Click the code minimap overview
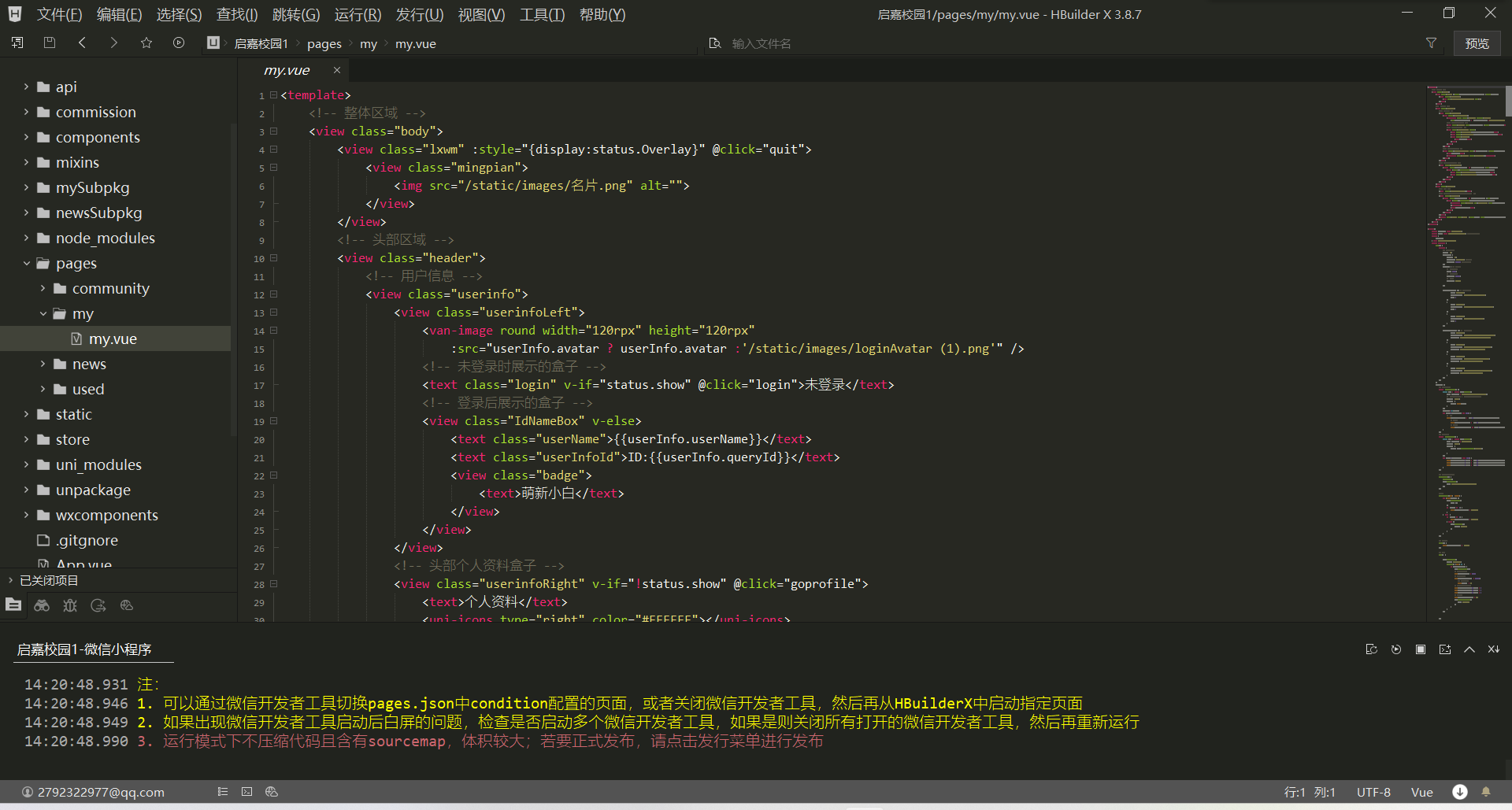1512x810 pixels. (x=1465, y=351)
